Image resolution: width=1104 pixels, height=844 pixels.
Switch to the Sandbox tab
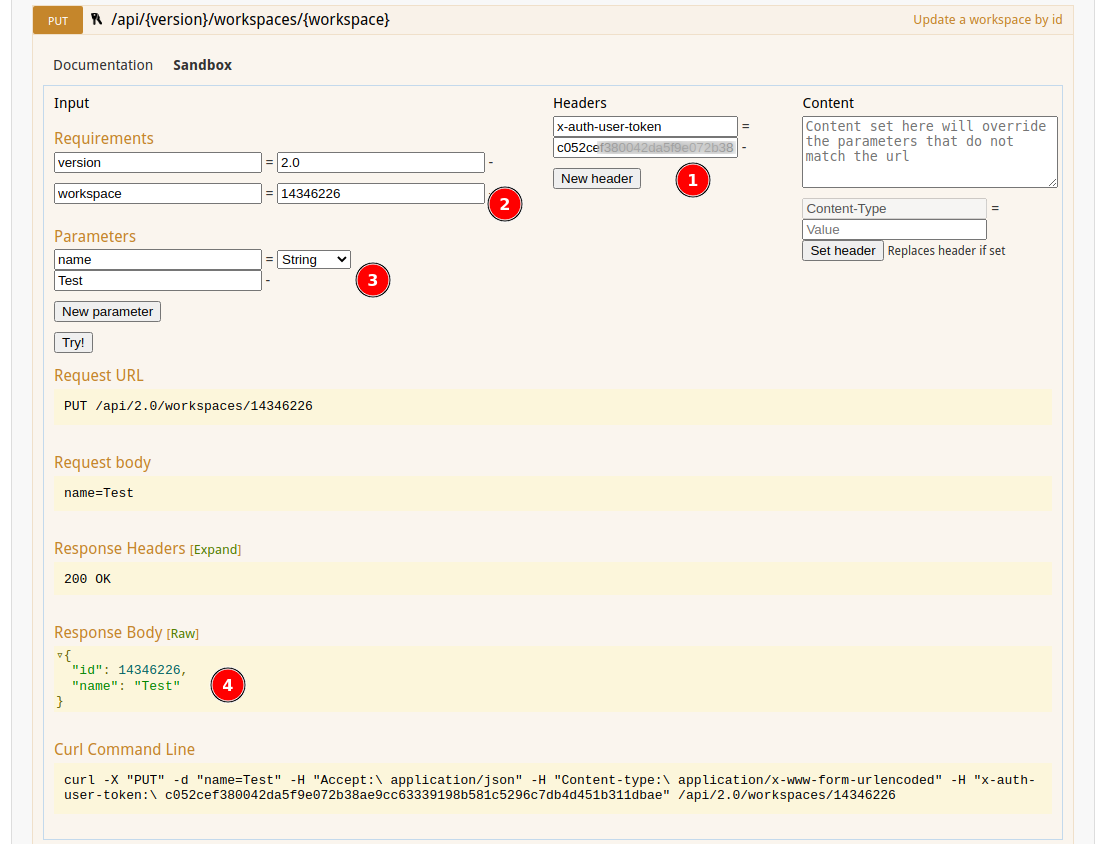(202, 65)
